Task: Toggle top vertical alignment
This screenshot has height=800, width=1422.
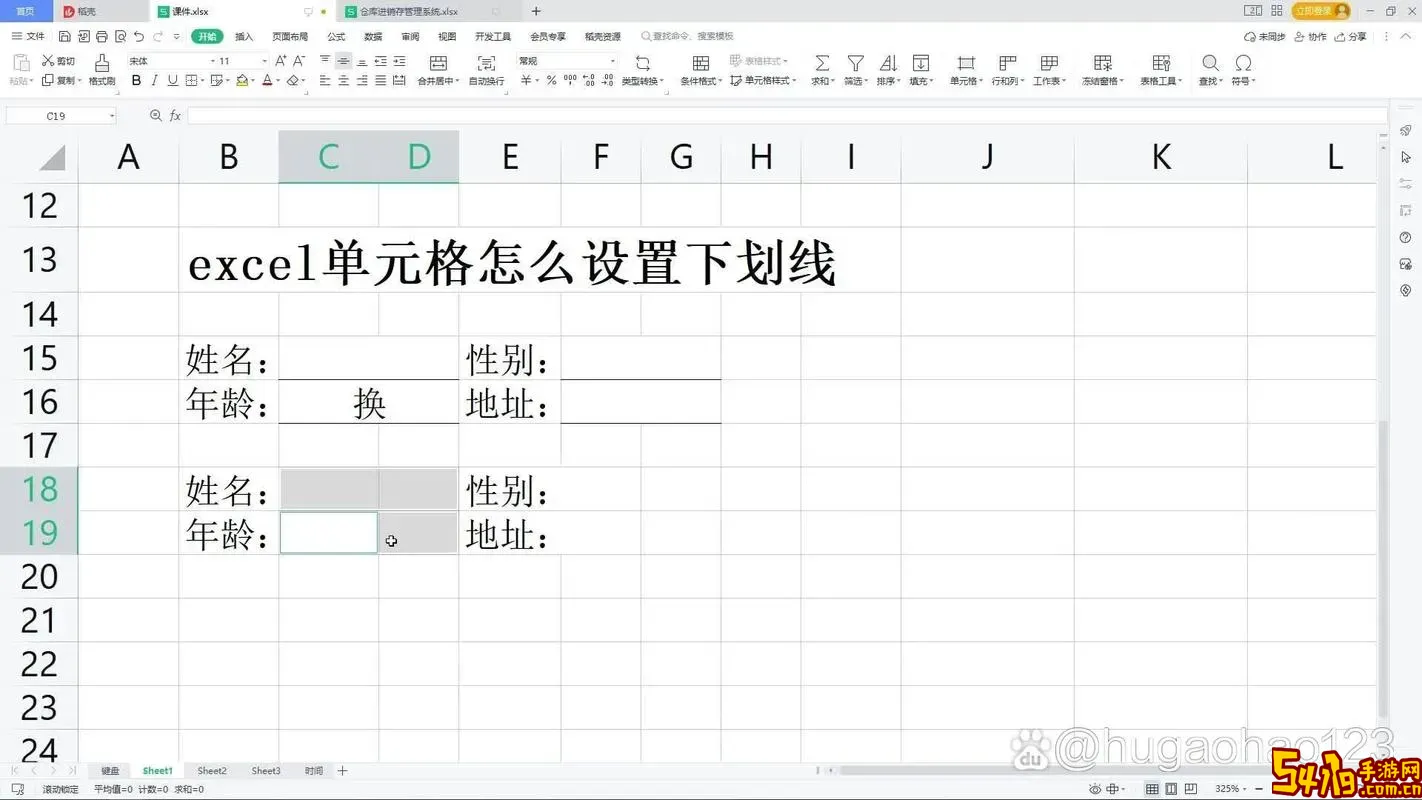Action: point(325,61)
